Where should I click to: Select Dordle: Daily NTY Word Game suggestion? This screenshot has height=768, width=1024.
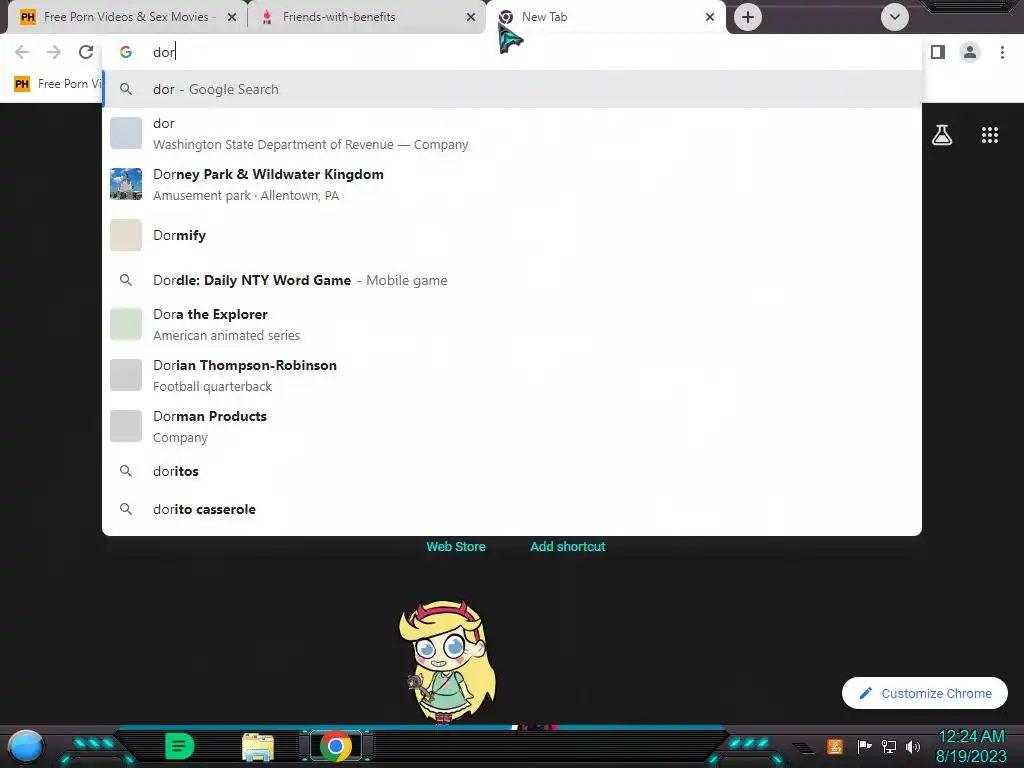click(x=512, y=280)
